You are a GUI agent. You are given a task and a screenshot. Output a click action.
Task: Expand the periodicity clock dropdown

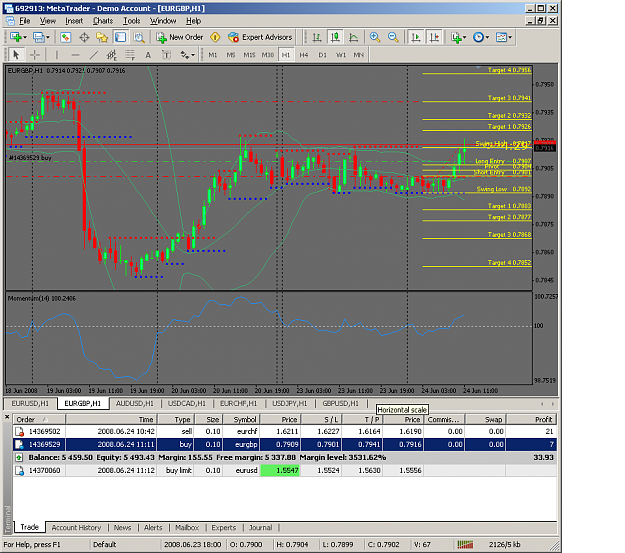tap(487, 37)
